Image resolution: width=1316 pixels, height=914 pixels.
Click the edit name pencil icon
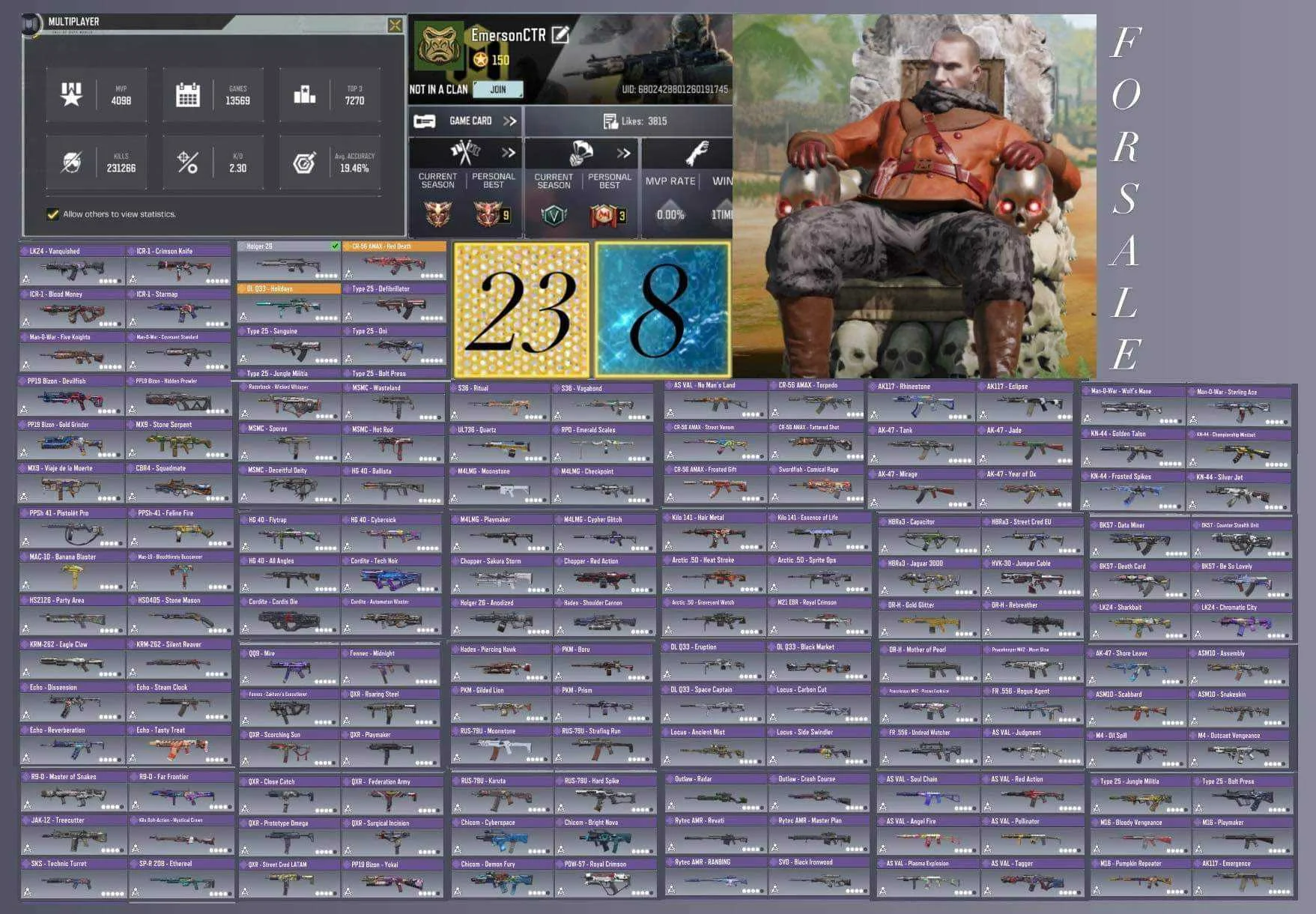(560, 34)
